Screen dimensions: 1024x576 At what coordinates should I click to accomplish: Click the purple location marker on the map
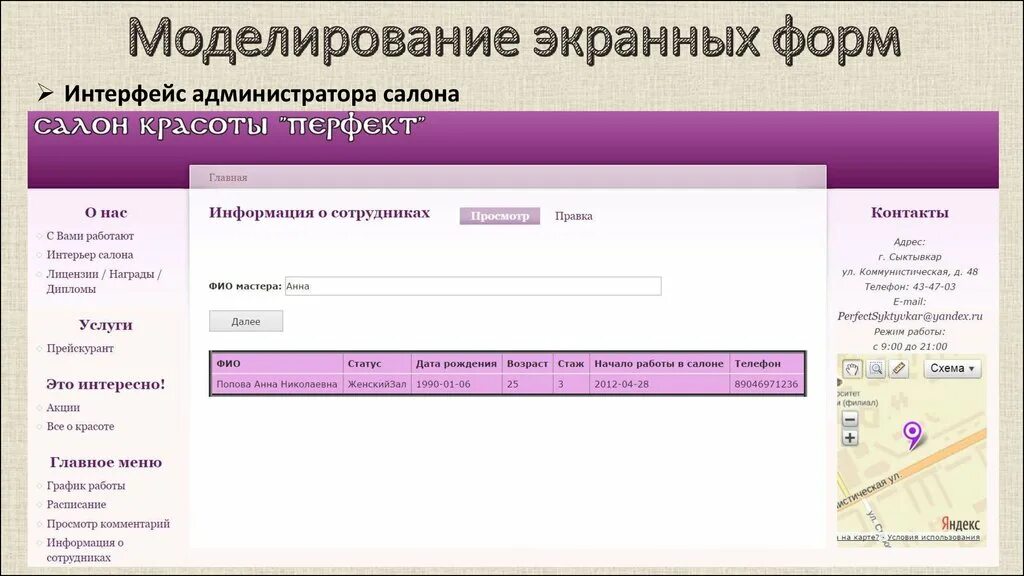(912, 432)
